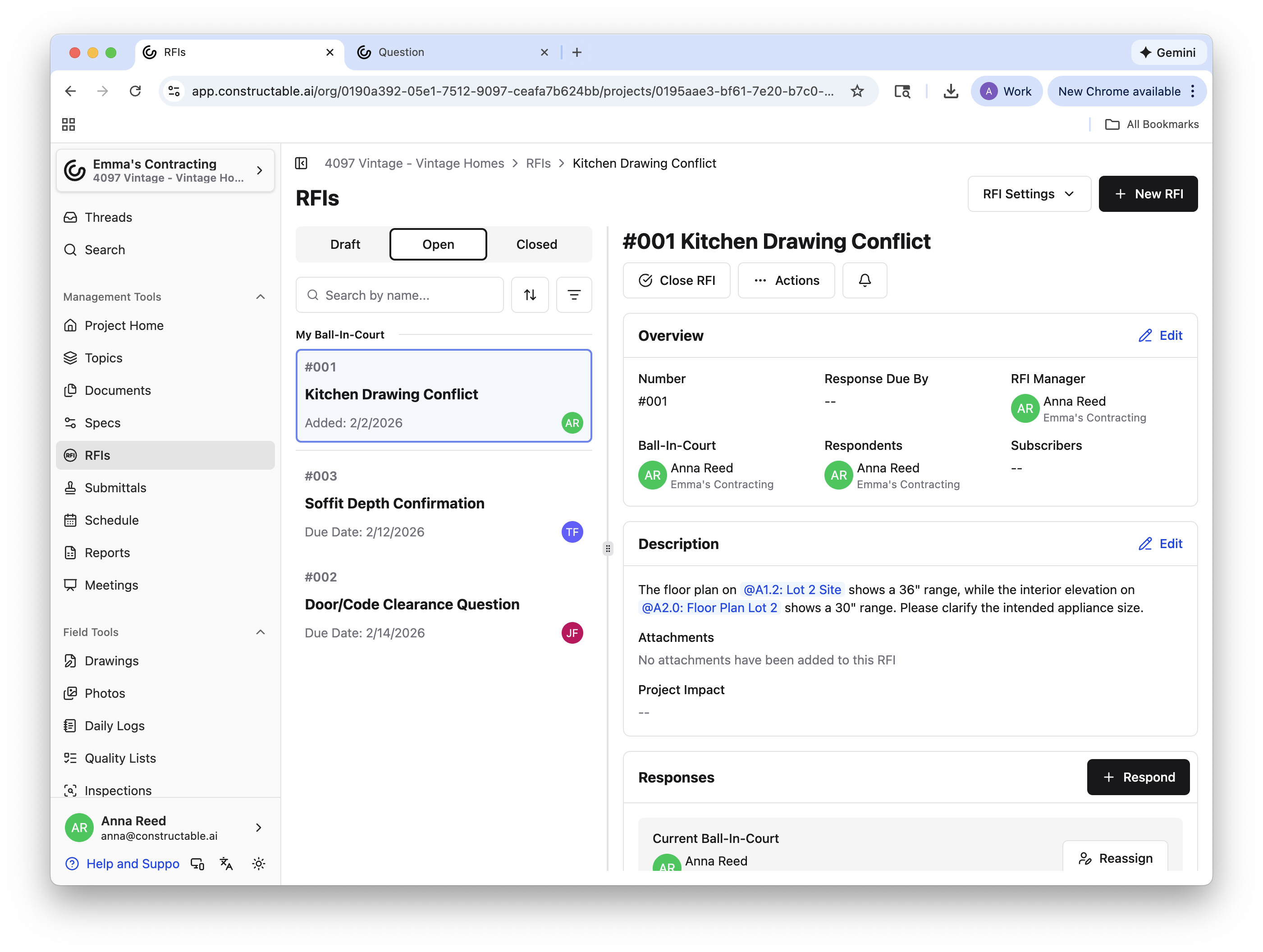
Task: Bookmark this page with the star icon
Action: 857,92
